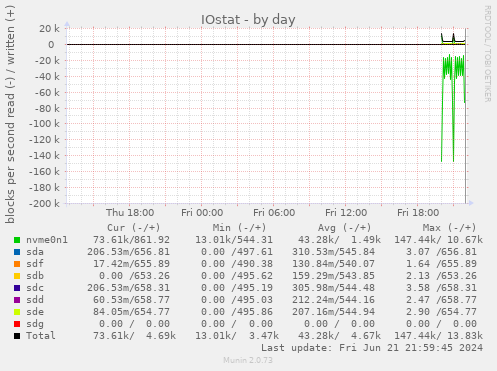Click the blue sda legend color swatch

pyautogui.click(x=17, y=252)
